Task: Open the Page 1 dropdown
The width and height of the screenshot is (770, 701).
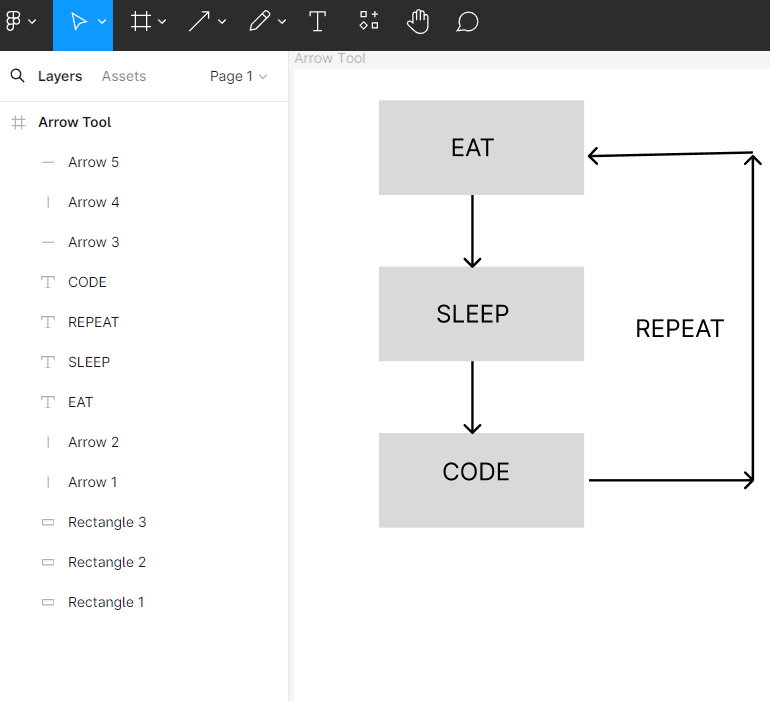Action: point(238,76)
